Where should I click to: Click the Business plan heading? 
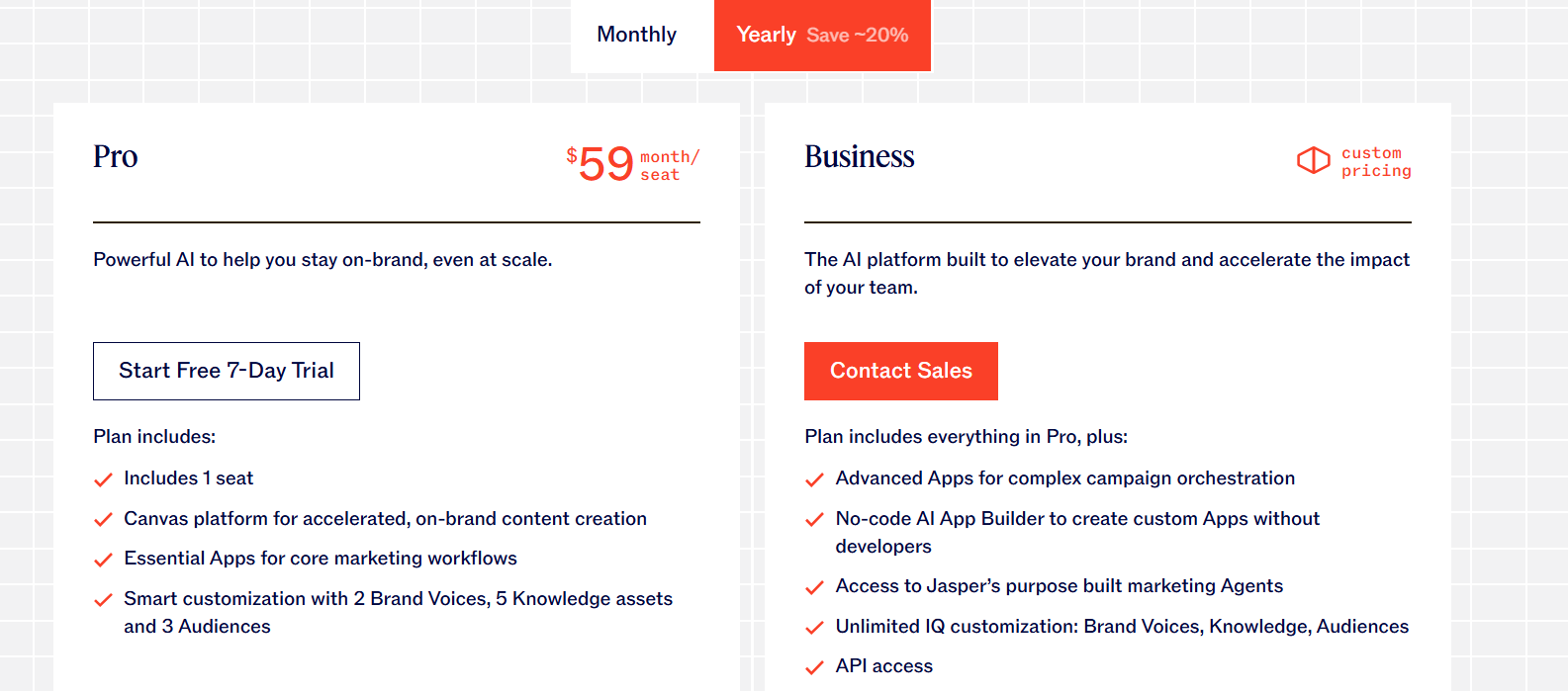click(859, 157)
